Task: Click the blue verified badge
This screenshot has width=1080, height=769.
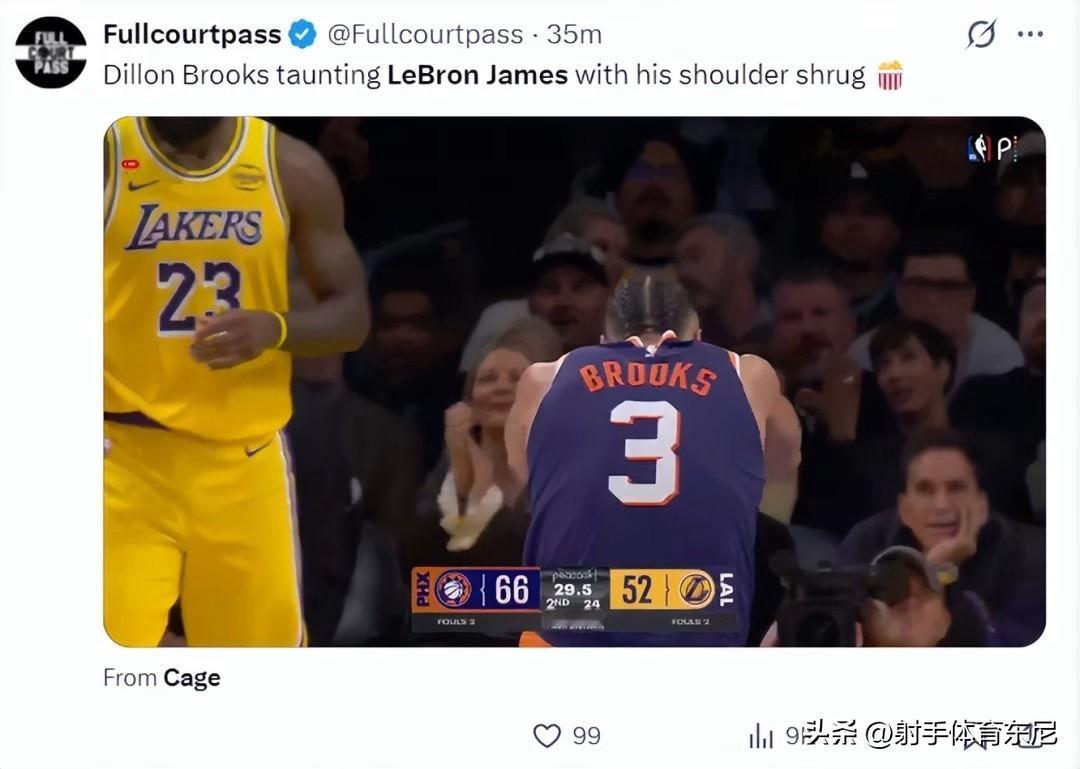Action: click(x=302, y=34)
